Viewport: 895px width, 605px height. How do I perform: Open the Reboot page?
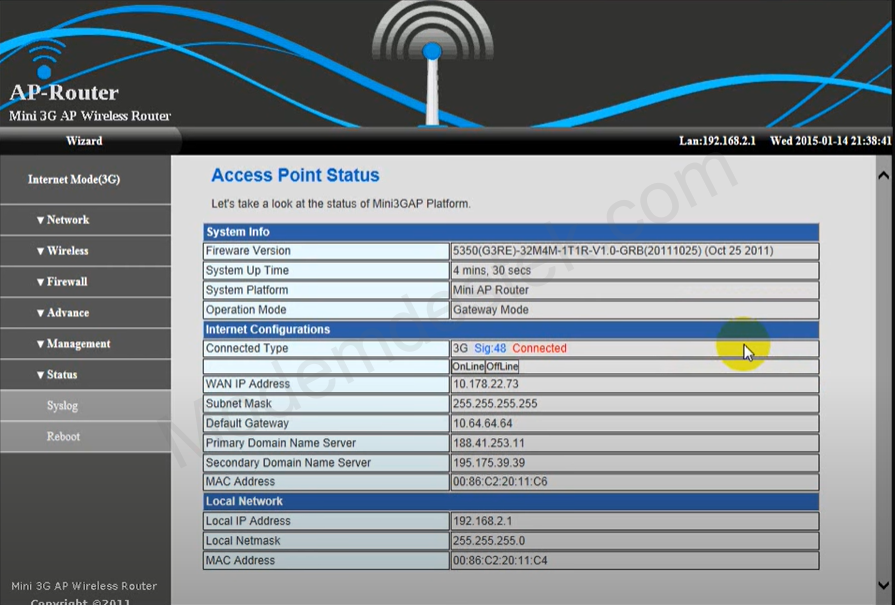[x=62, y=437]
